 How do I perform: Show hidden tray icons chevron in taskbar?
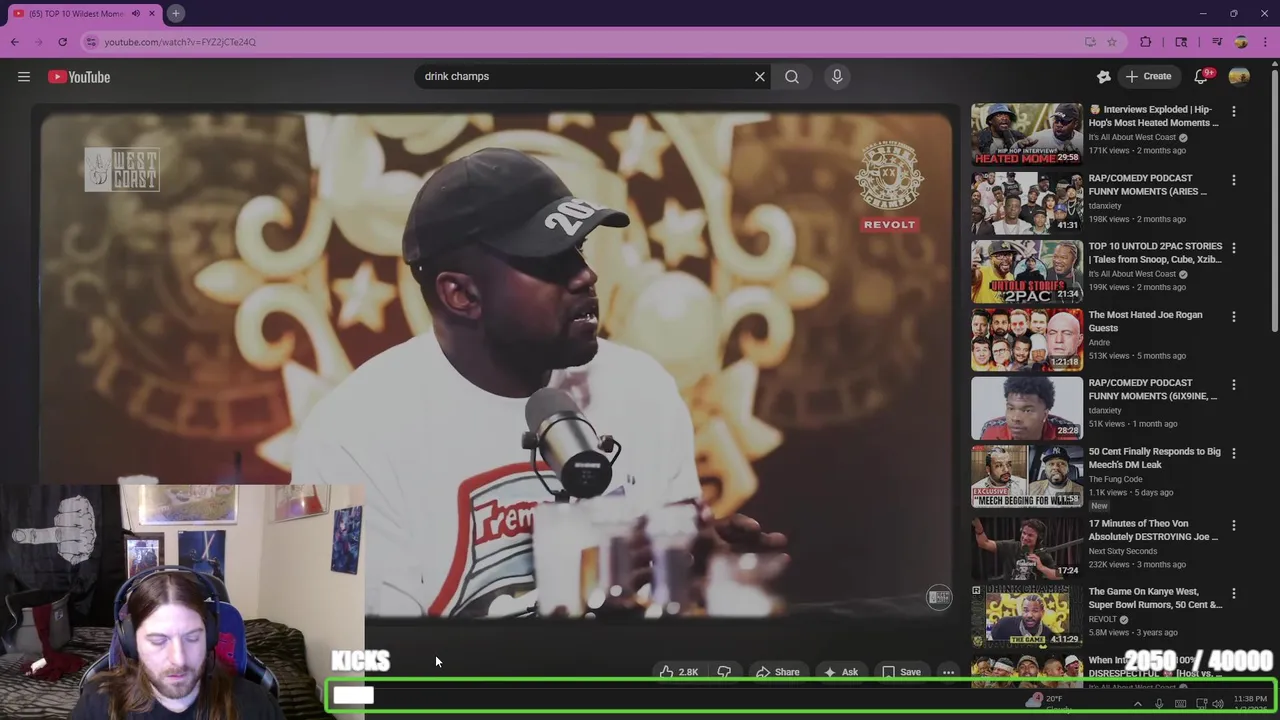click(x=1137, y=704)
